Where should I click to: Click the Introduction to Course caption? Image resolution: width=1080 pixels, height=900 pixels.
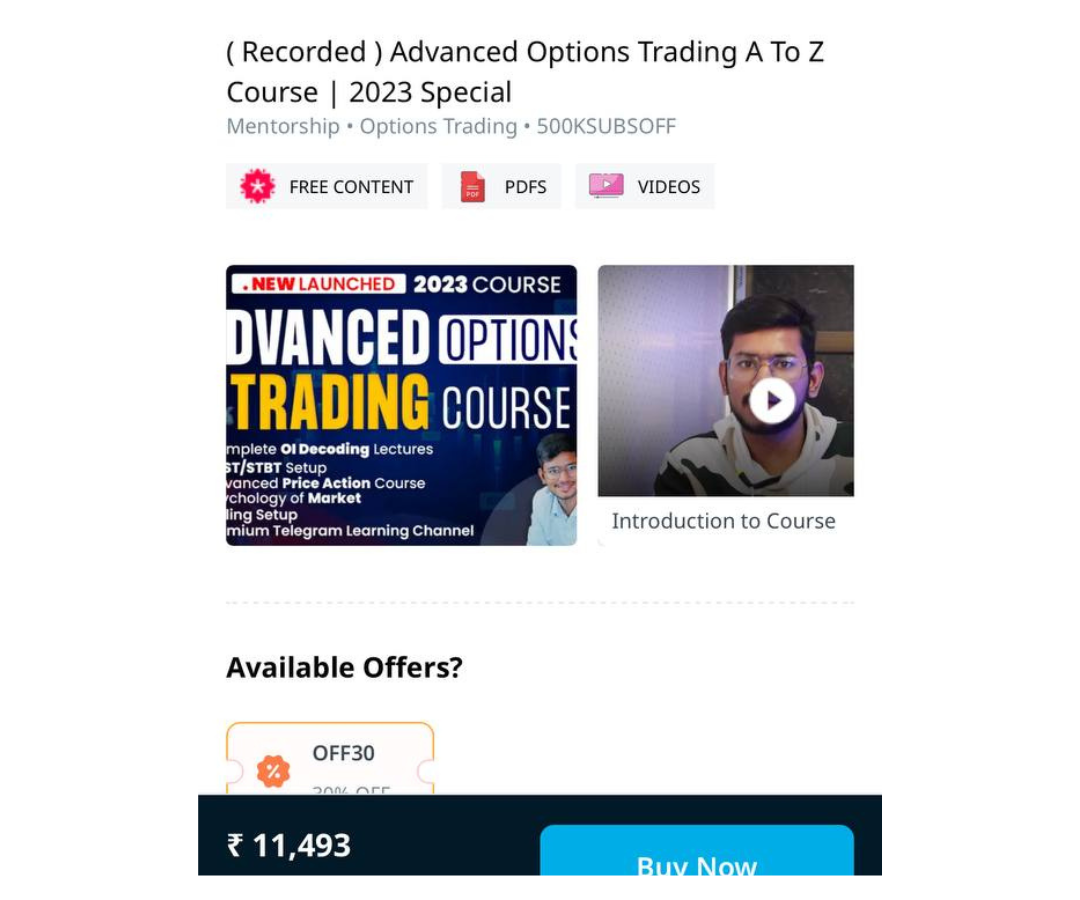tap(723, 521)
